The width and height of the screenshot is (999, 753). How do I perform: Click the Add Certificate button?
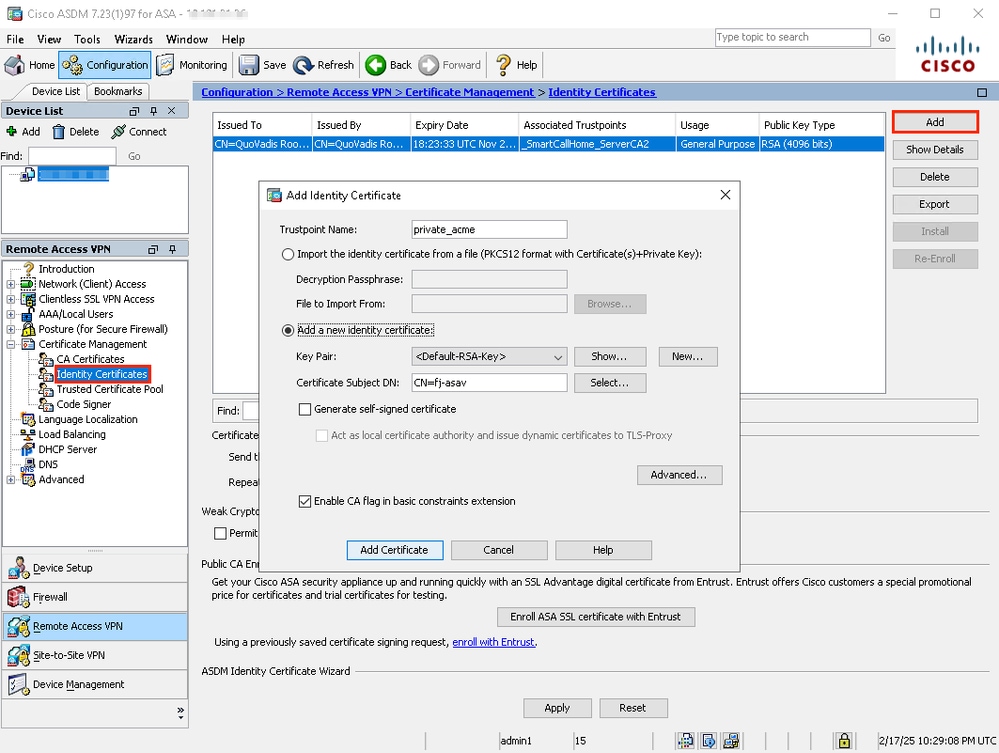pos(394,550)
